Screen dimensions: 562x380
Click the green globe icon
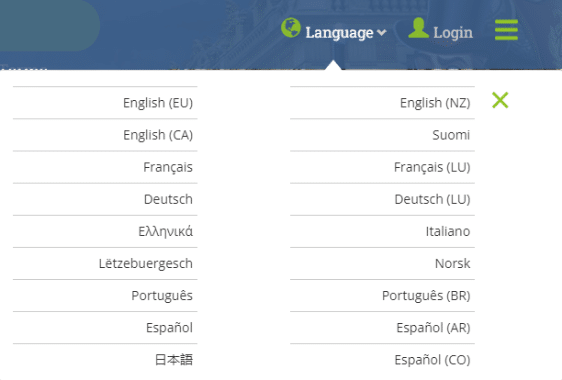coord(291,28)
